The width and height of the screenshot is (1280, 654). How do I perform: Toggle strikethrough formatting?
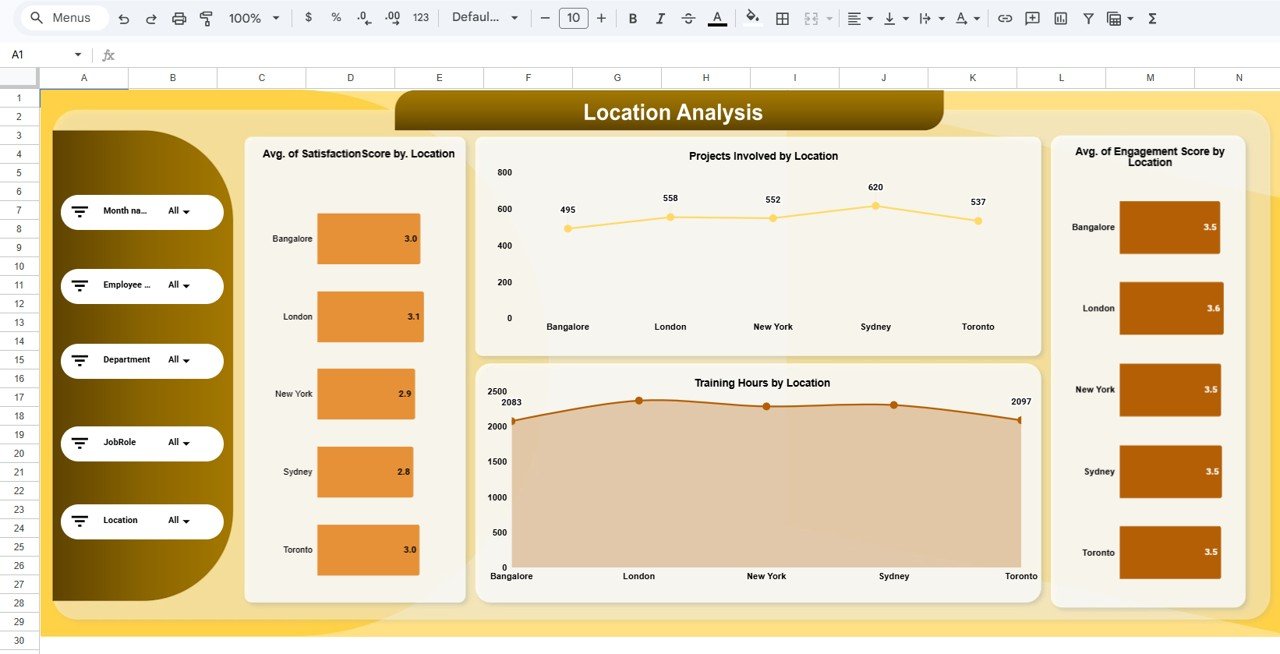click(688, 18)
